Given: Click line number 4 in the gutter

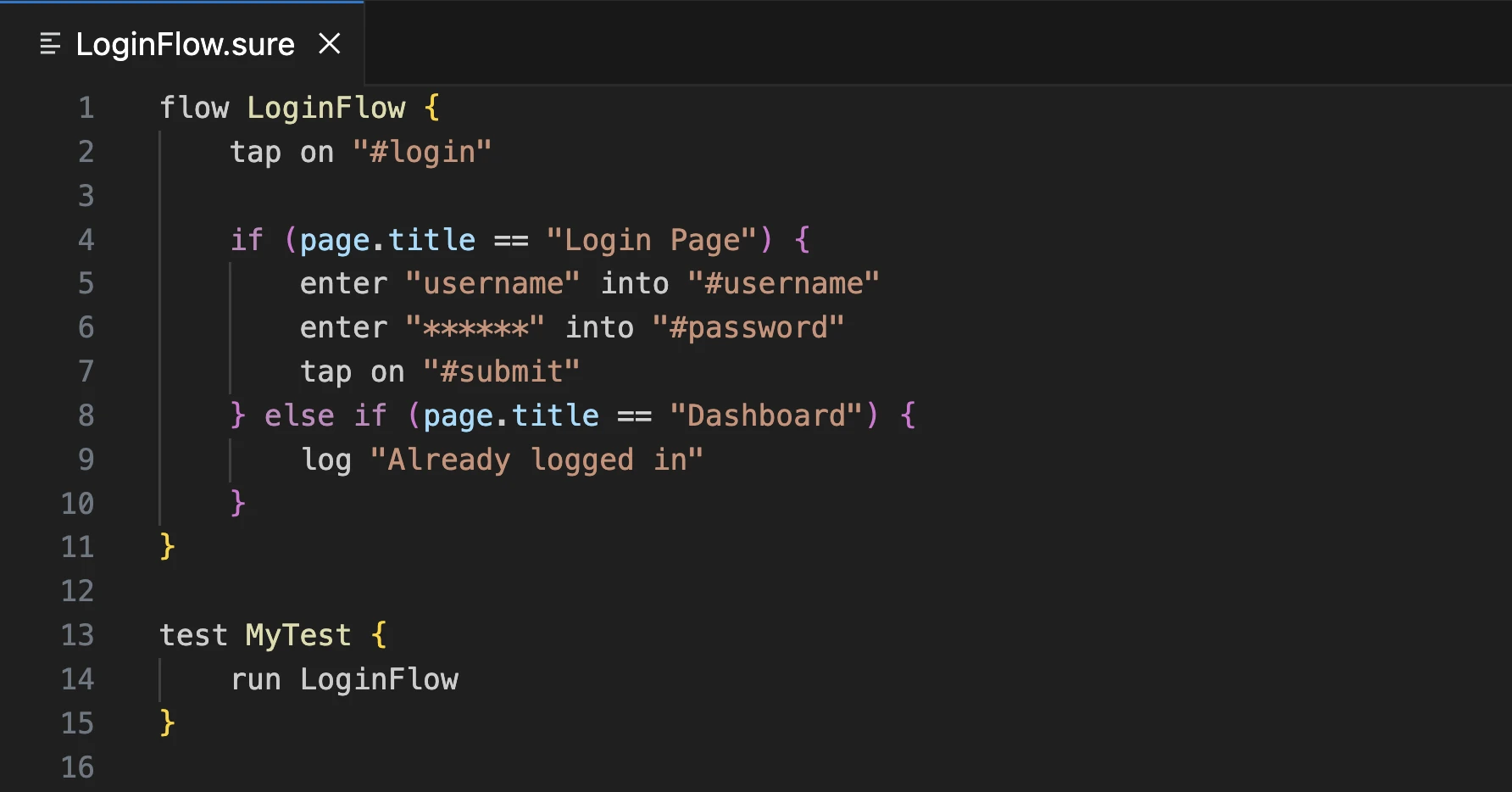Looking at the screenshot, I should [x=86, y=240].
